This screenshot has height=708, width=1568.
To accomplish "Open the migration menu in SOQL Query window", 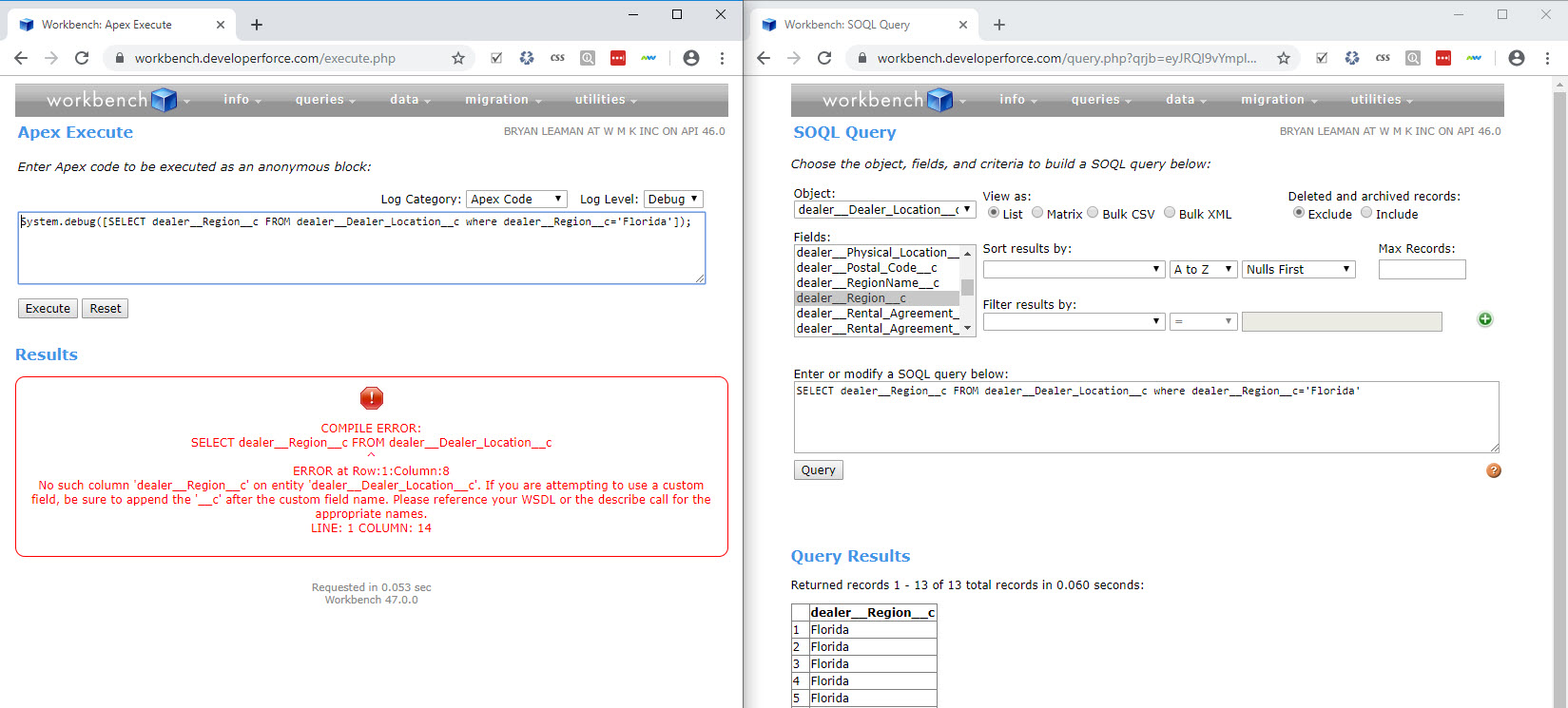I will tap(1279, 100).
